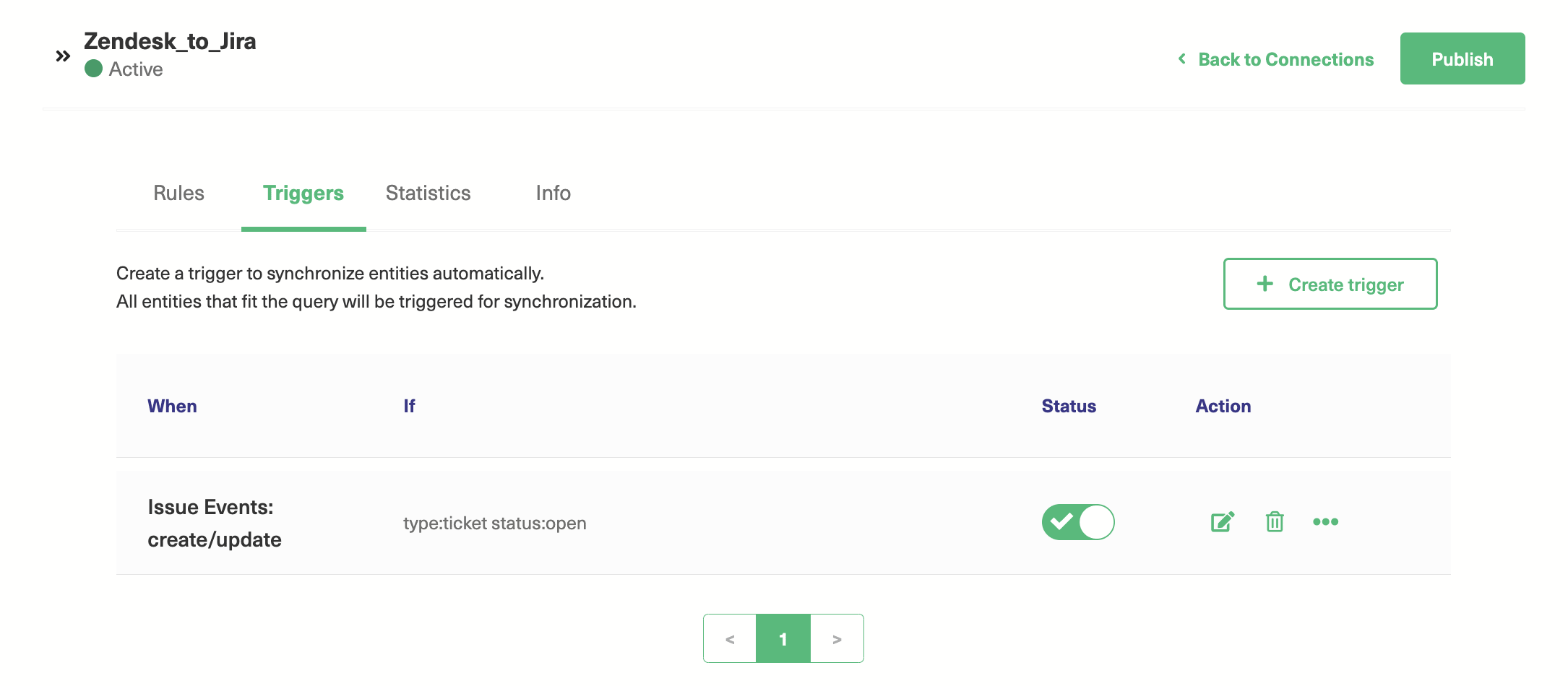Go Back to Connections
This screenshot has width=1568, height=686.
click(x=1286, y=59)
